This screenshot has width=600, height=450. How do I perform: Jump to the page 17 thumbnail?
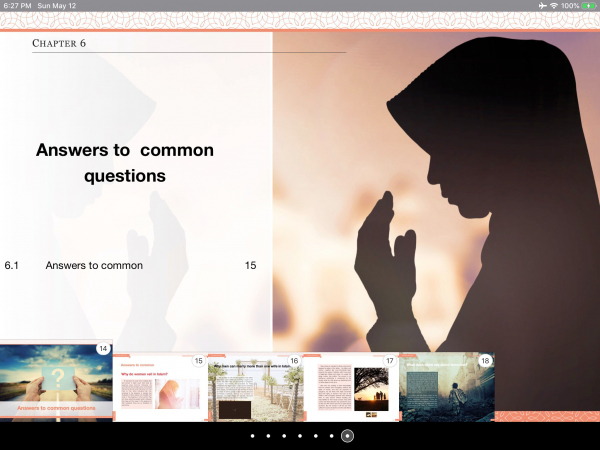(x=350, y=388)
